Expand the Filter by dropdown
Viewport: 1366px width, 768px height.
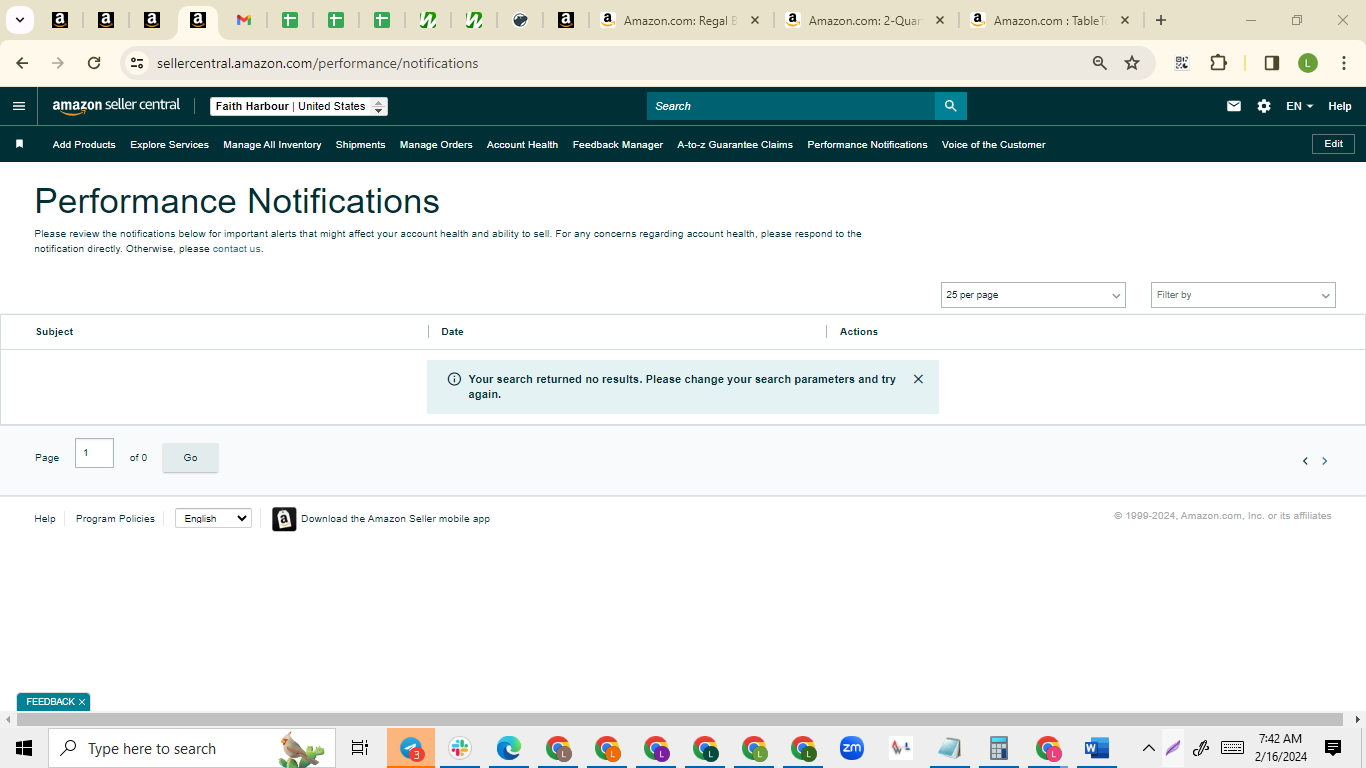(x=1243, y=295)
